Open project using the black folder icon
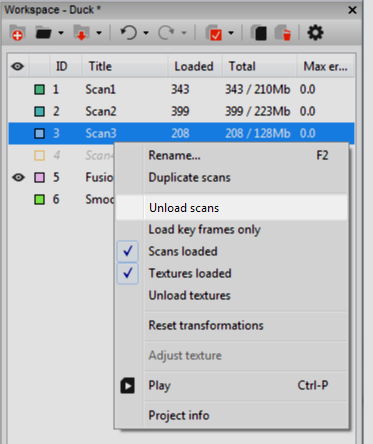 43,33
